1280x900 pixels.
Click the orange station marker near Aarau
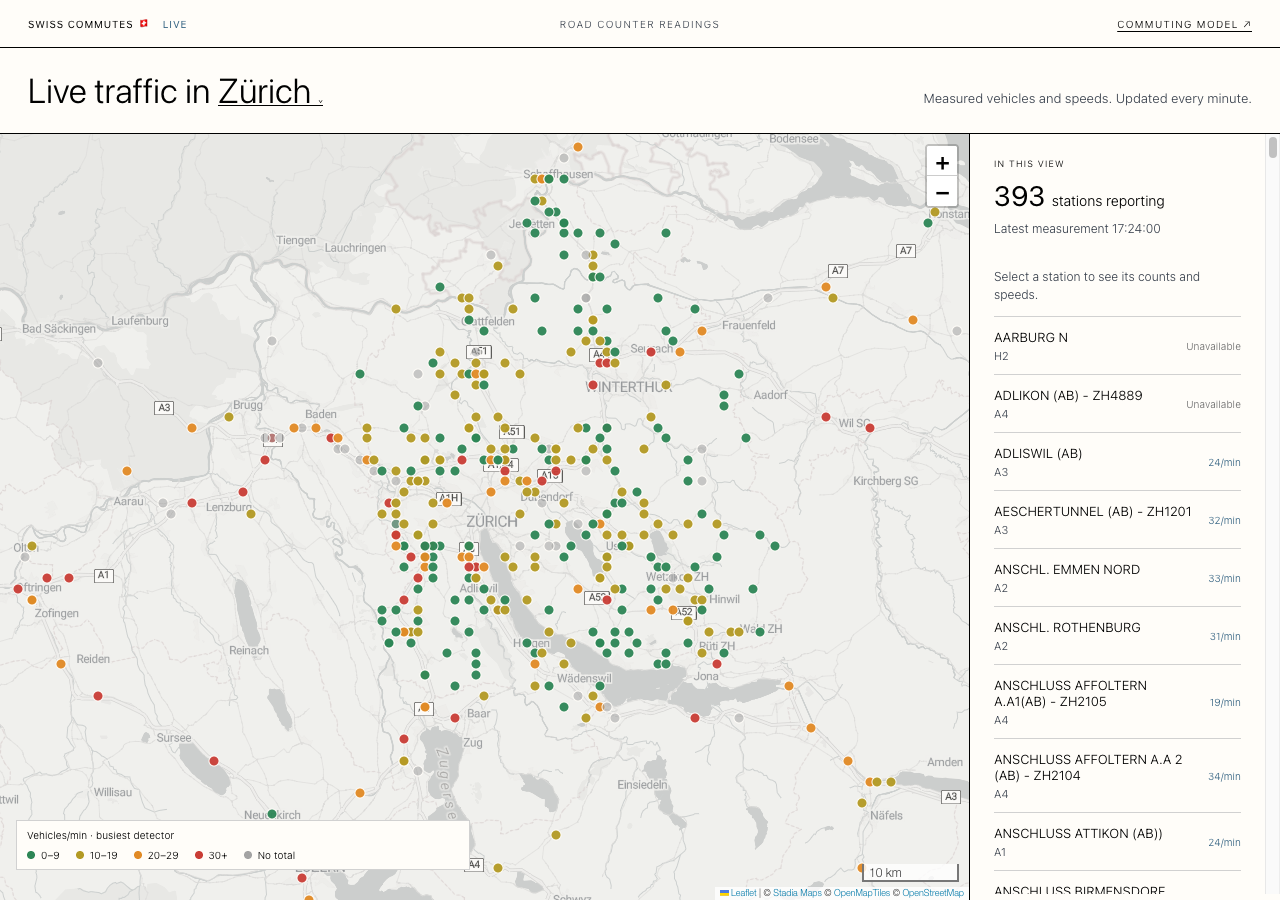coord(127,471)
